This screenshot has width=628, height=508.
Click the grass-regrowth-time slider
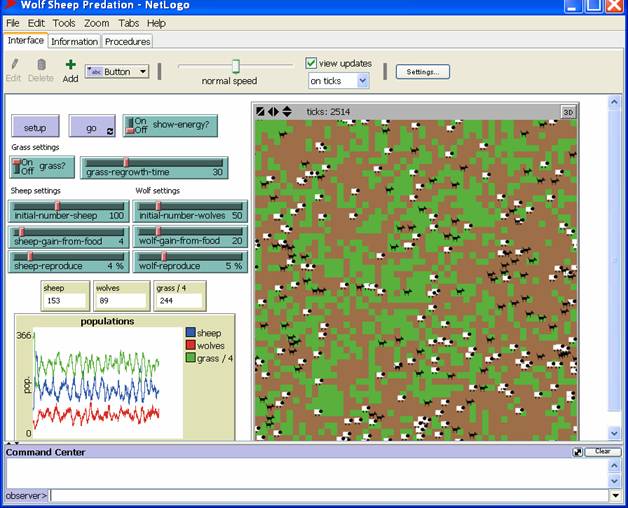coord(154,167)
